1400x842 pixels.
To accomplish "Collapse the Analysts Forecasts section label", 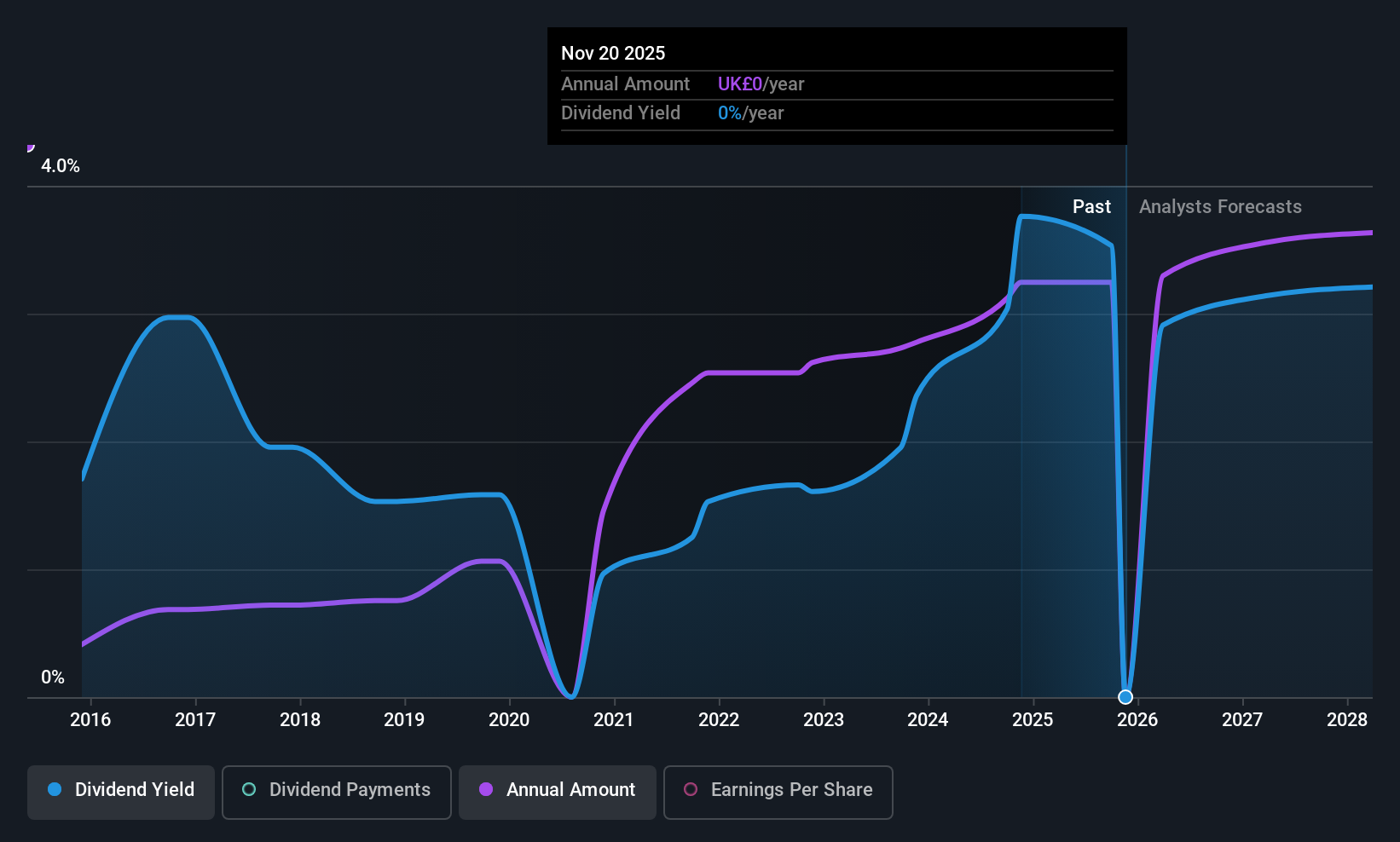I will pyautogui.click(x=1219, y=206).
